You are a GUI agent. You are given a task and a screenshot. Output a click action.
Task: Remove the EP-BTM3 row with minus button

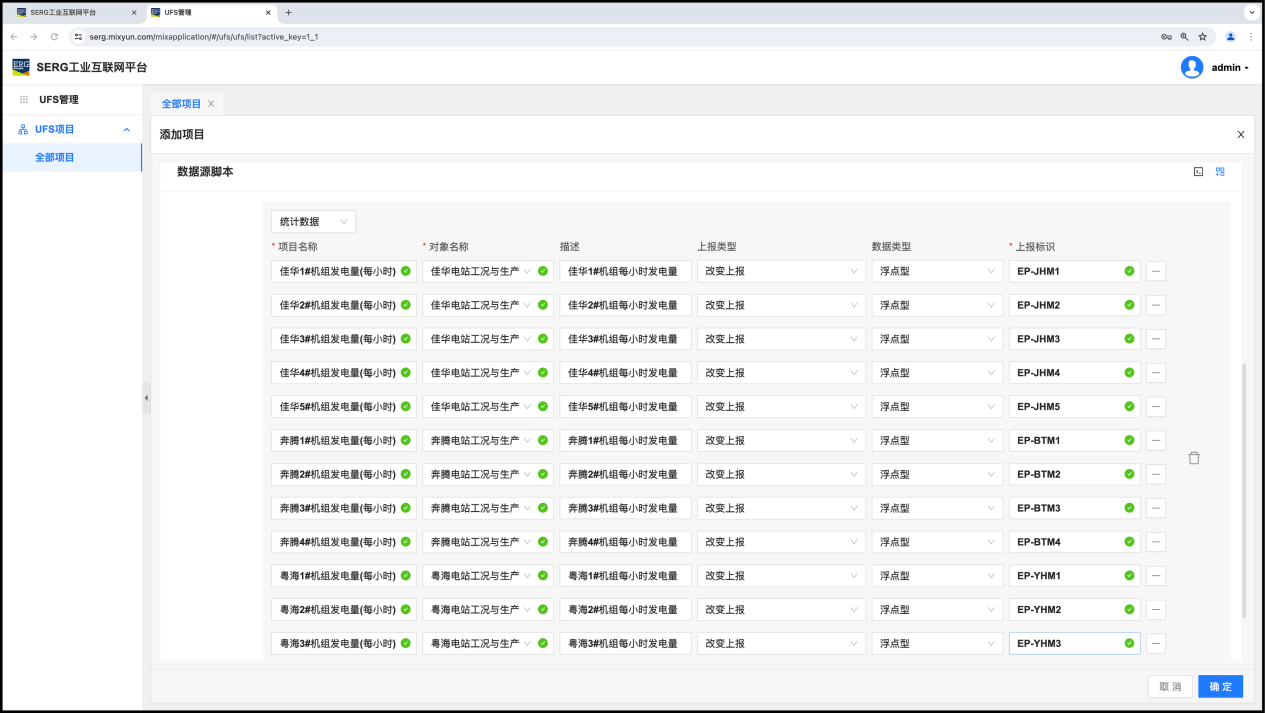(x=1156, y=508)
